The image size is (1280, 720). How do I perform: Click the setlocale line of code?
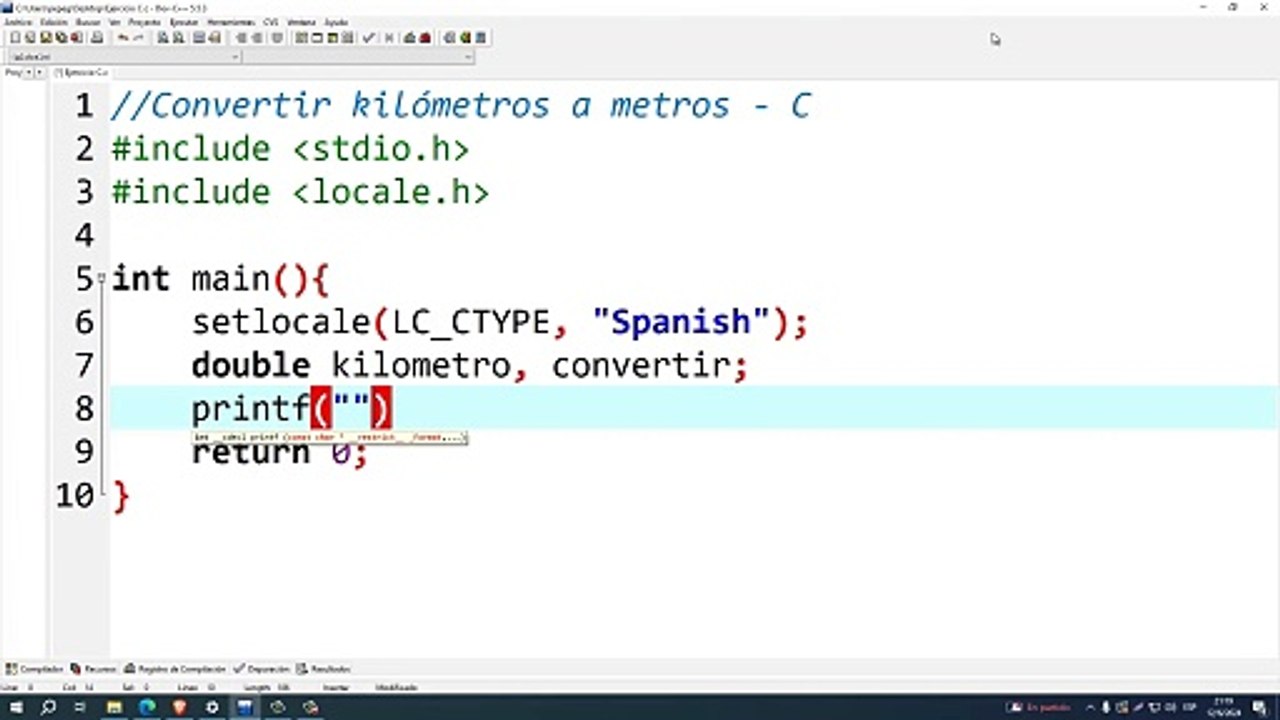(x=499, y=322)
